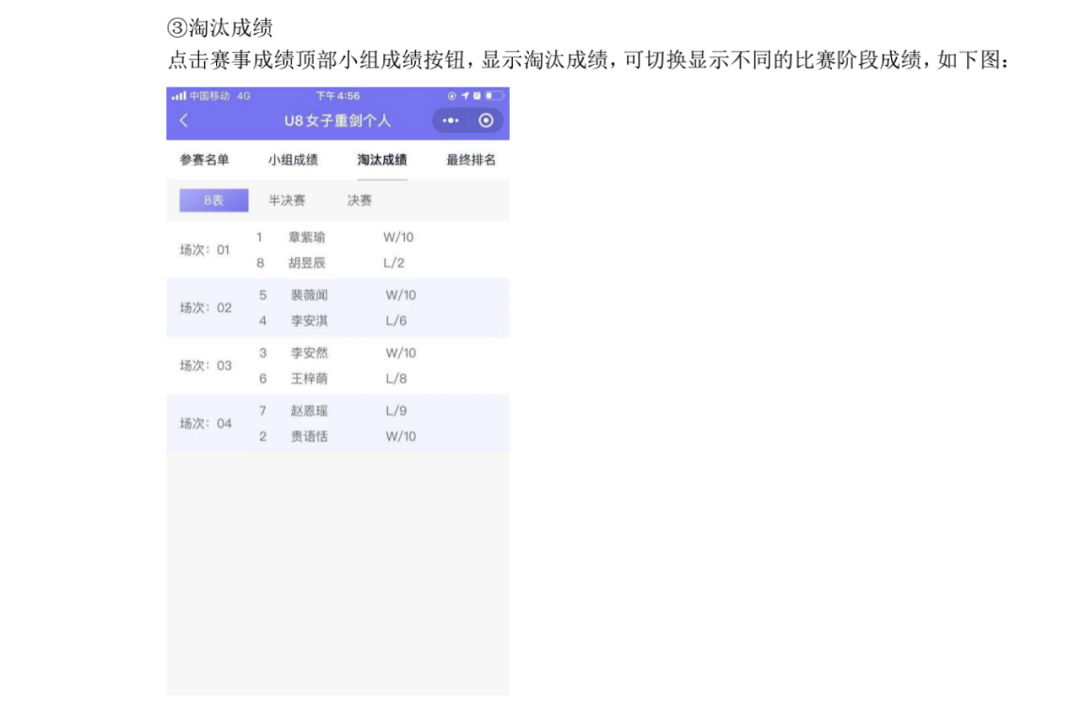Click the status bar time 下午 4:56
Screen dimensions: 1080x705
coord(338,96)
